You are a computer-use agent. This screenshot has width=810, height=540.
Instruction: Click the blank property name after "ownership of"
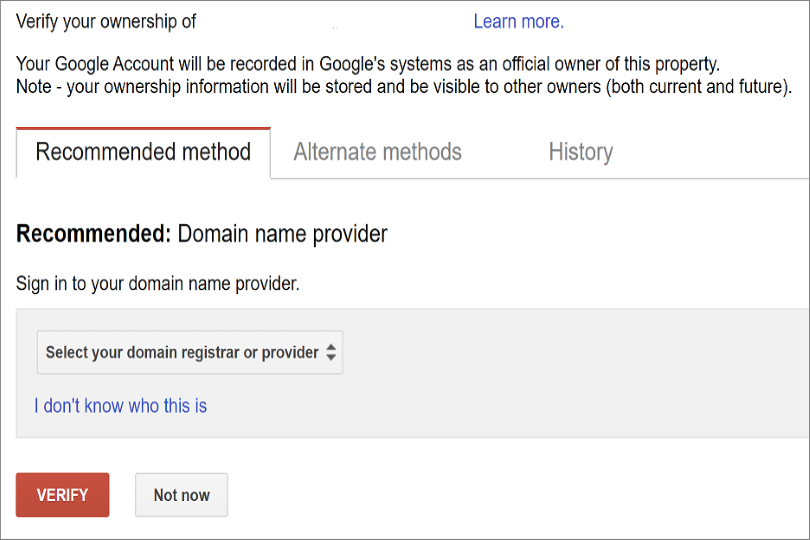pos(330,21)
